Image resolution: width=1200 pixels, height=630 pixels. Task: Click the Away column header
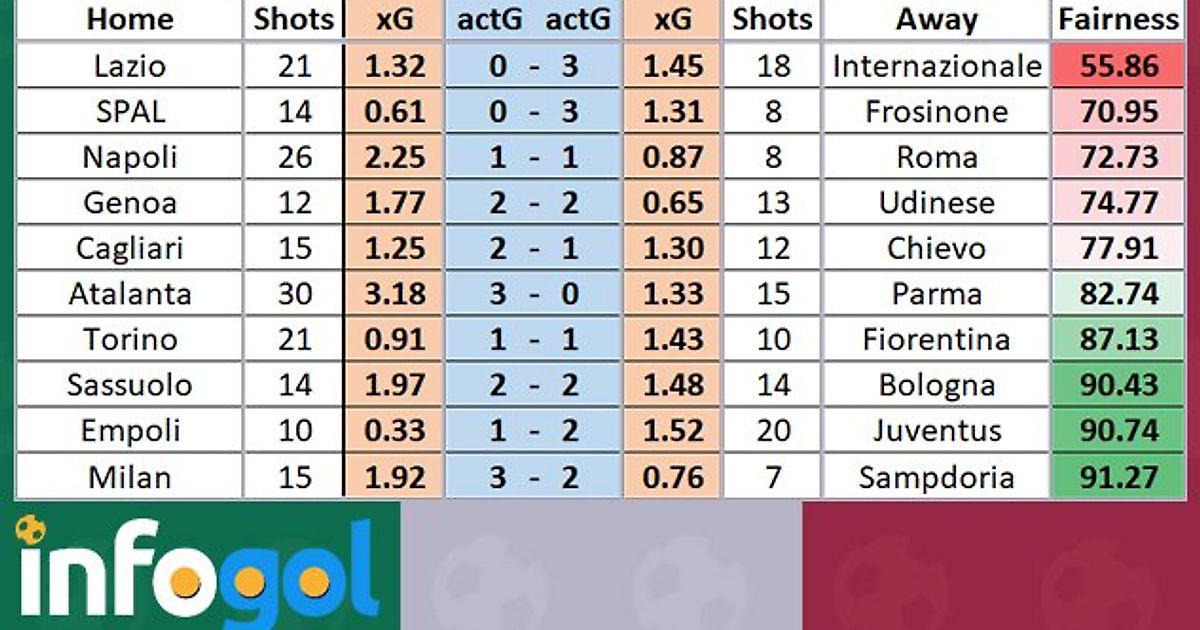937,19
